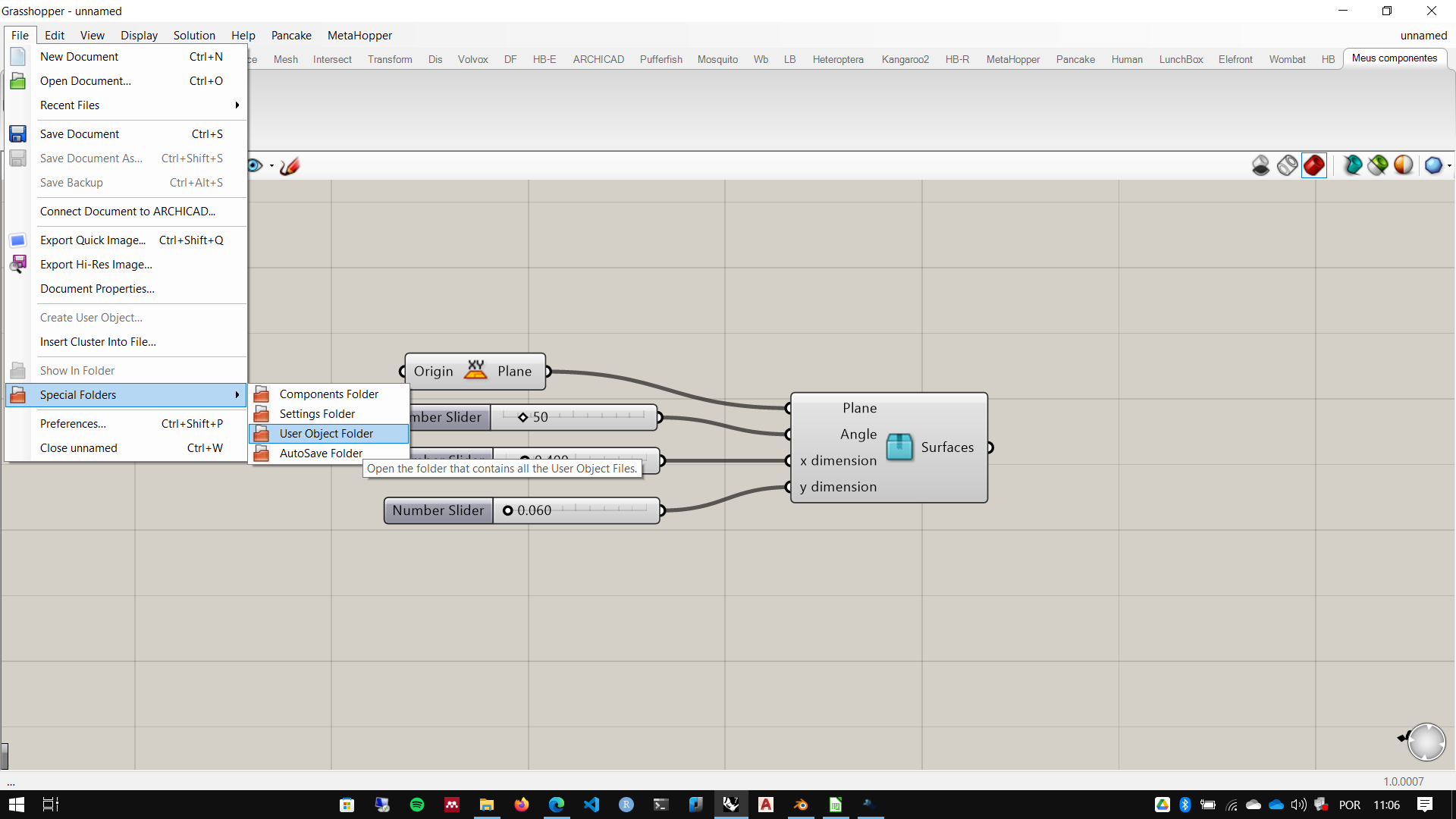Open the View menu
The width and height of the screenshot is (1456, 819).
93,36
